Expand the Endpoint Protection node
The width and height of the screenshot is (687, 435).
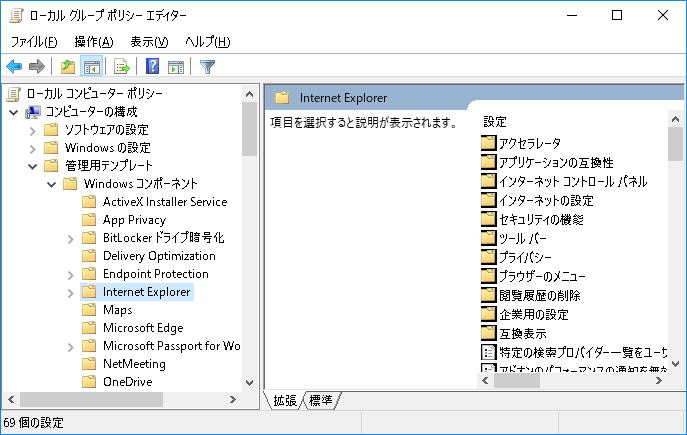(71, 275)
